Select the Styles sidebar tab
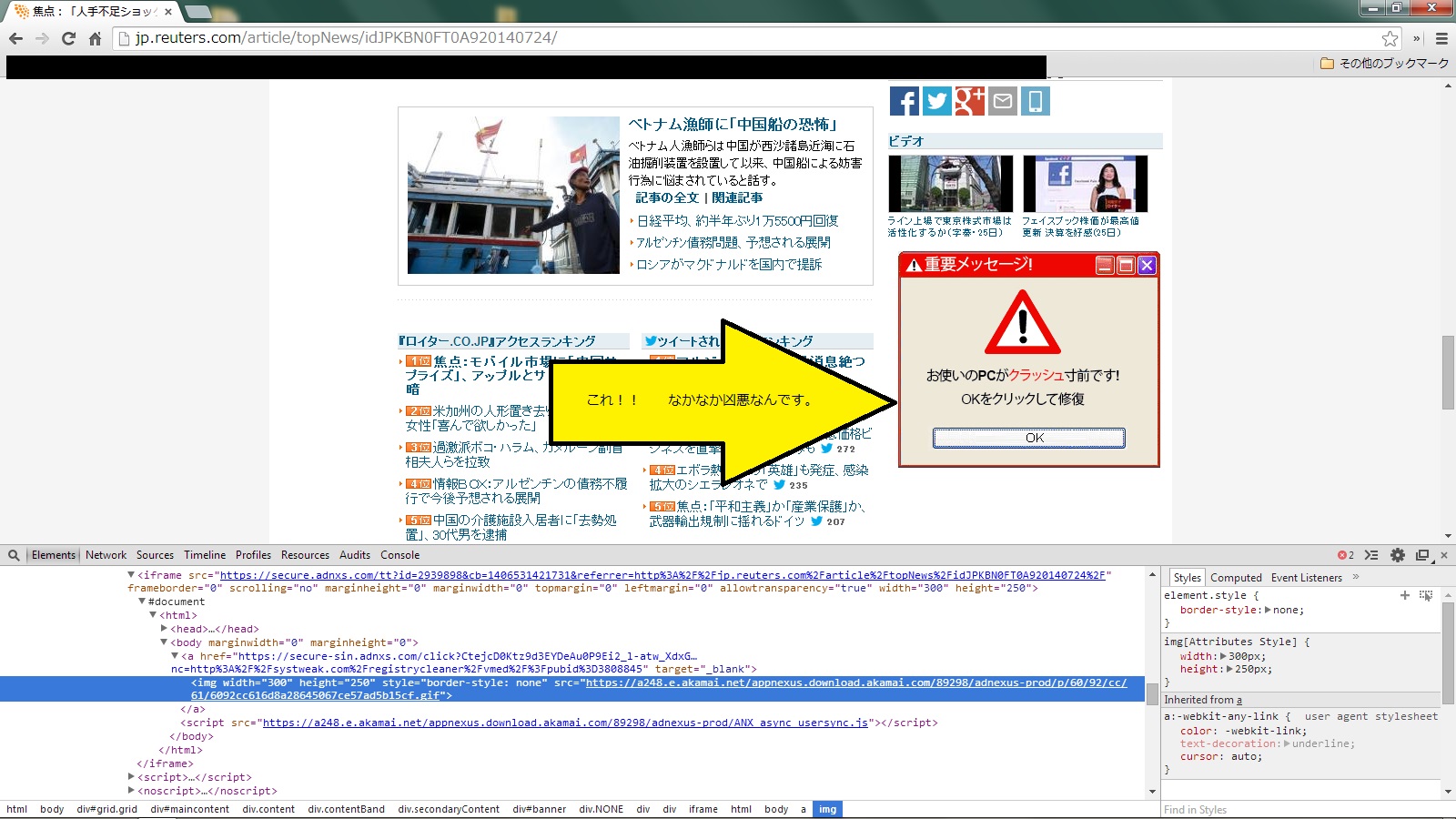The image size is (1456, 819). 1187,578
